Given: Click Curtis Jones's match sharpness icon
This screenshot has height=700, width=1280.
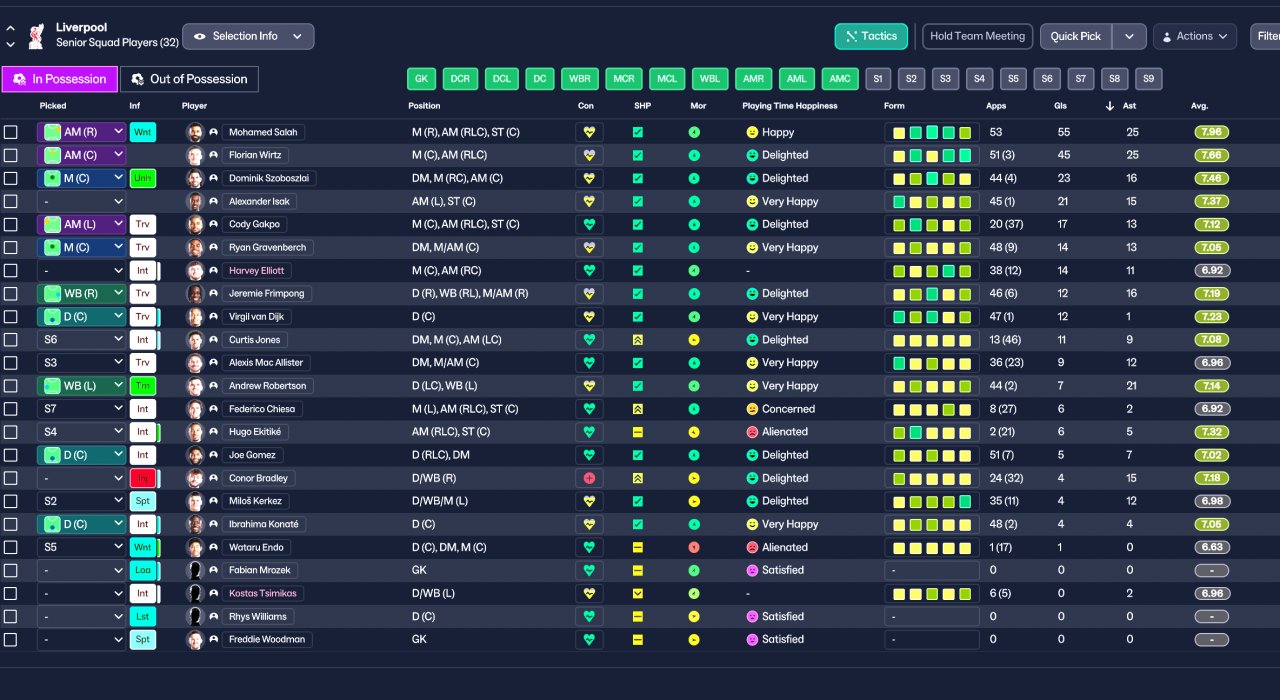Looking at the screenshot, I should [638, 340].
